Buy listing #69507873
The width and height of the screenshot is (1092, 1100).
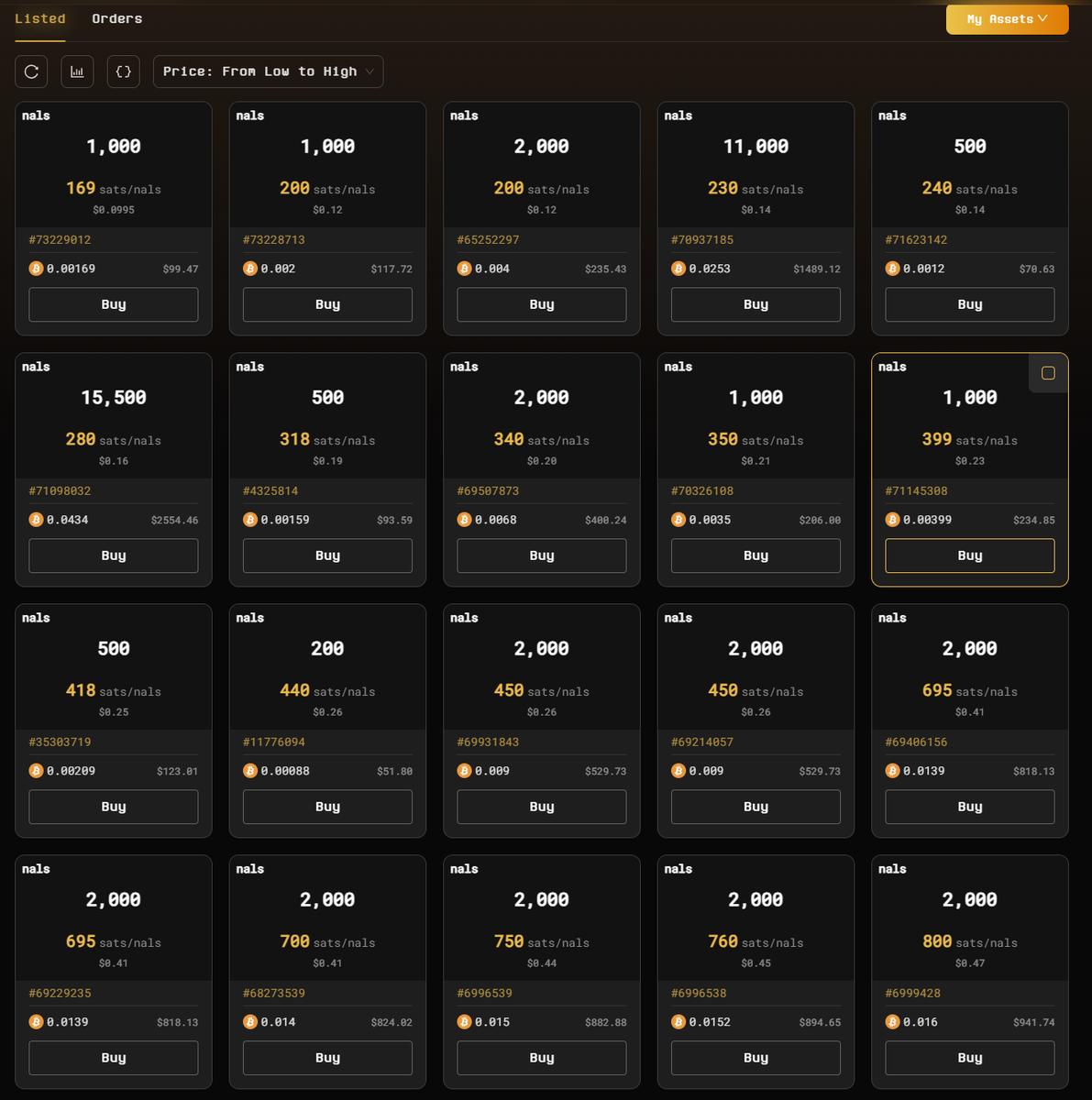point(542,555)
